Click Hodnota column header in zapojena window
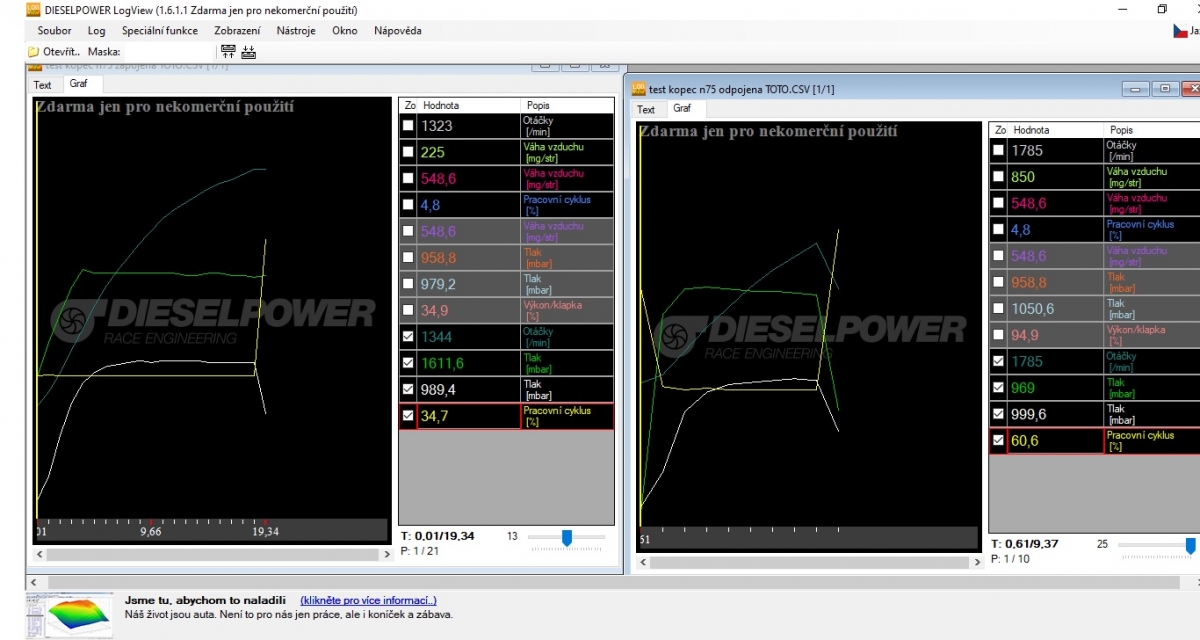The height and width of the screenshot is (640, 1200). (469, 105)
